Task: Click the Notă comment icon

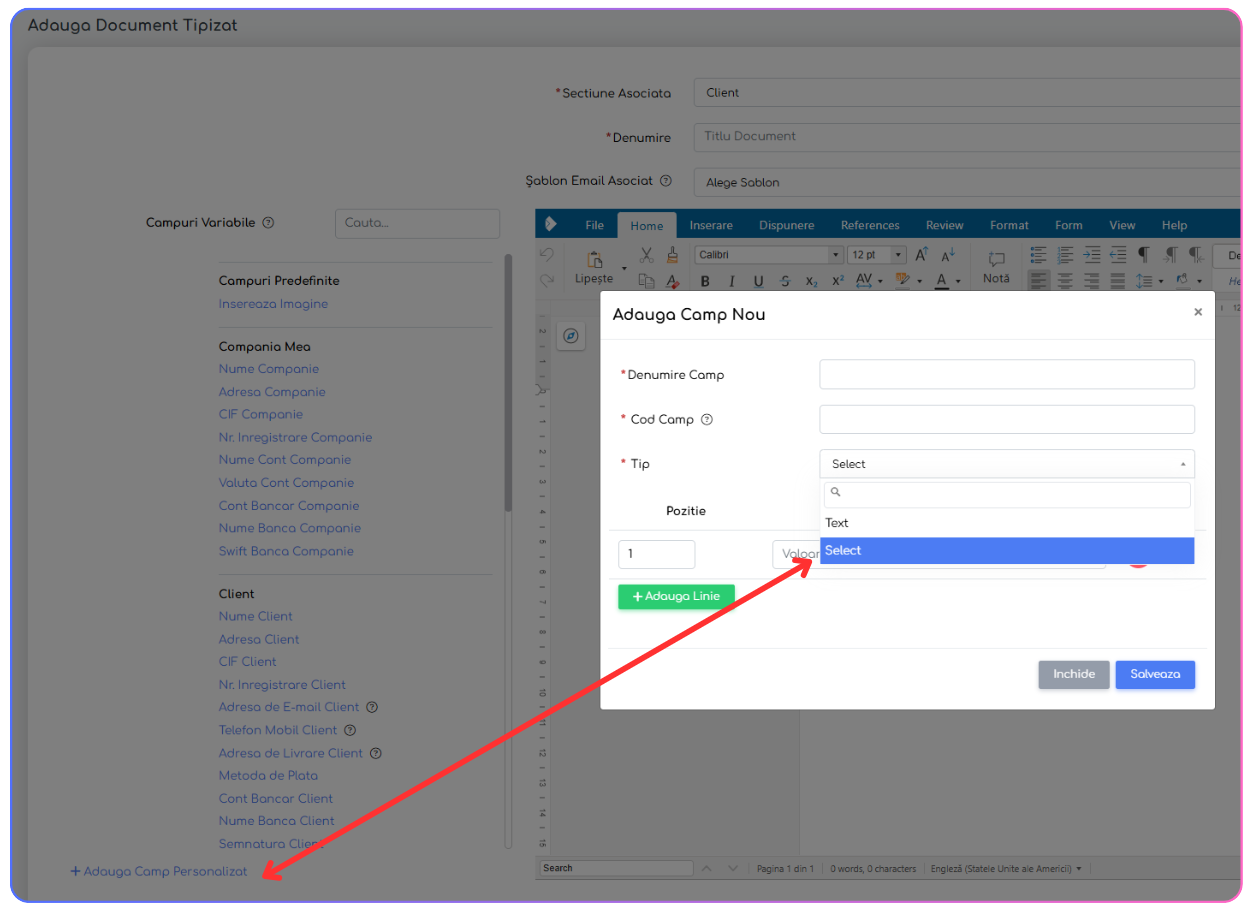Action: click(x=996, y=265)
